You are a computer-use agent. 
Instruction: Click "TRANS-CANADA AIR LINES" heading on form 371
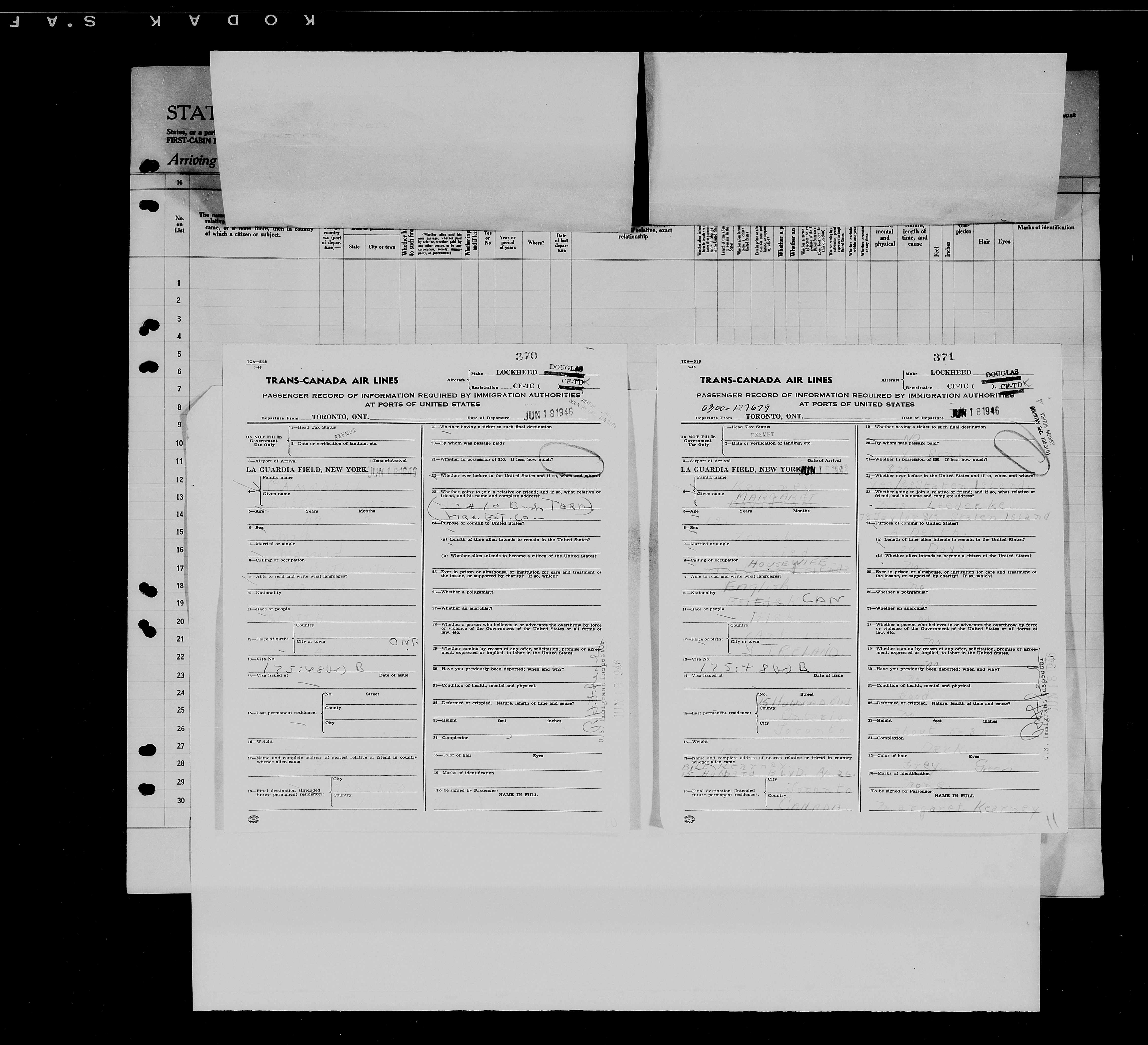[766, 380]
